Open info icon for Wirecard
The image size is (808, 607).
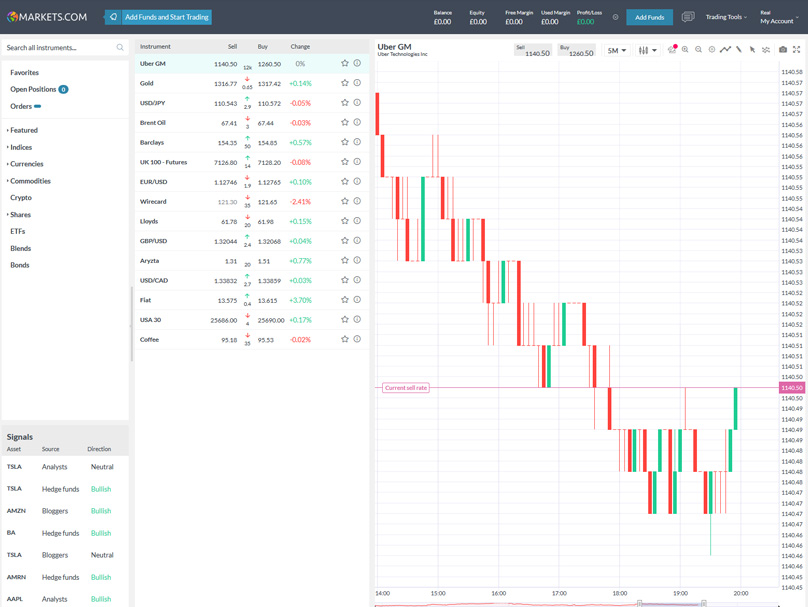[357, 201]
